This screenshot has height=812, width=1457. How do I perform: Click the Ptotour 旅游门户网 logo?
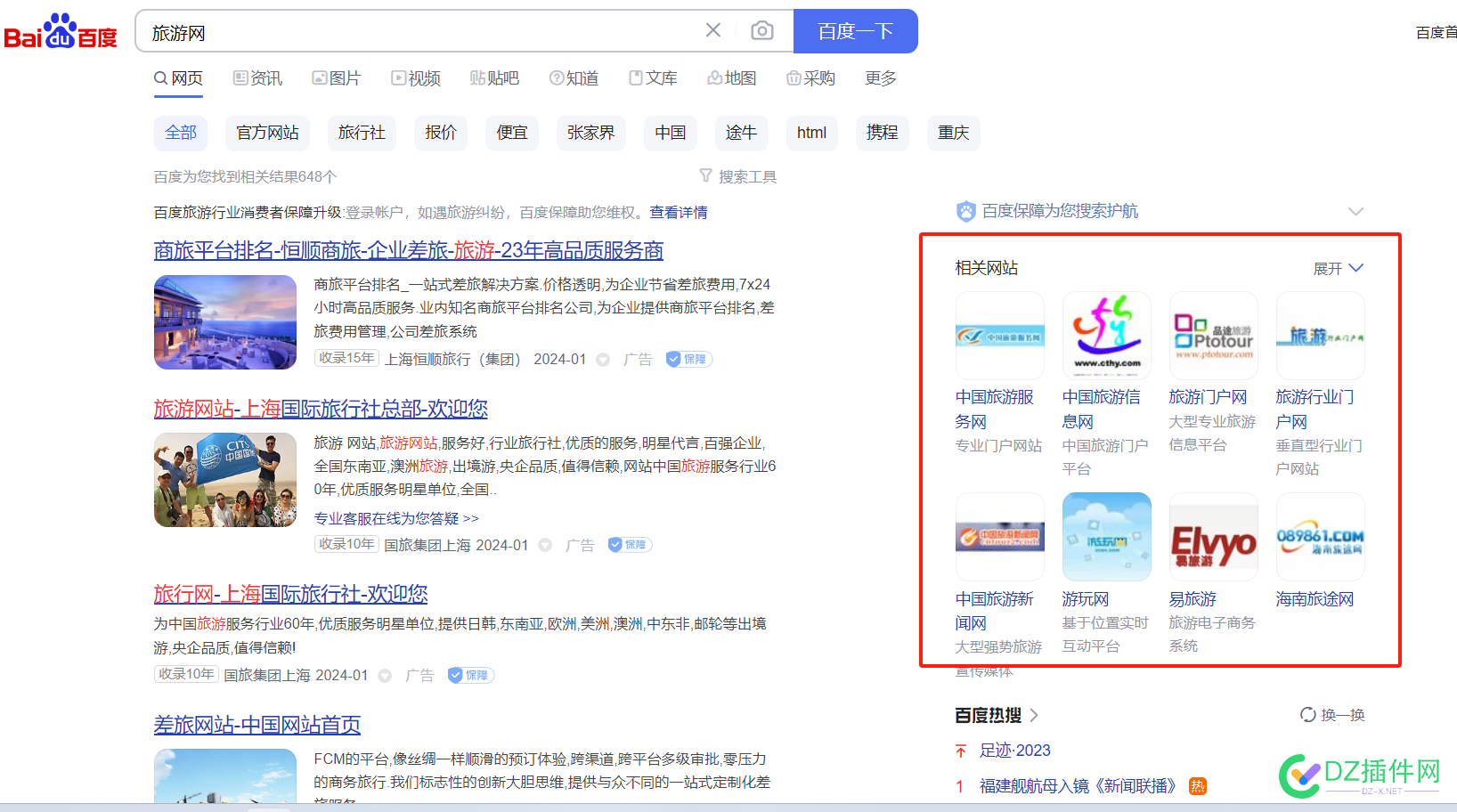pos(1214,336)
